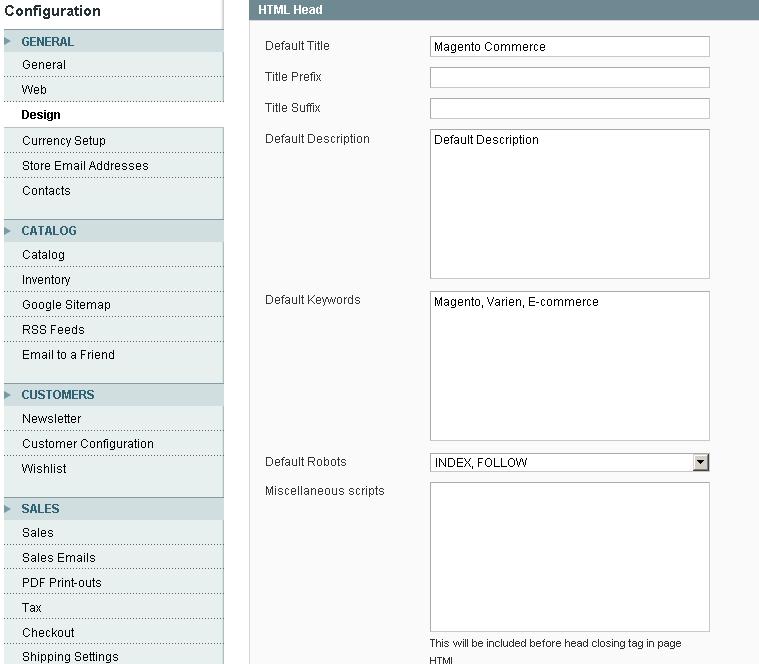Click the Title Suffix input field
Image resolution: width=759 pixels, height=664 pixels.
coord(570,108)
